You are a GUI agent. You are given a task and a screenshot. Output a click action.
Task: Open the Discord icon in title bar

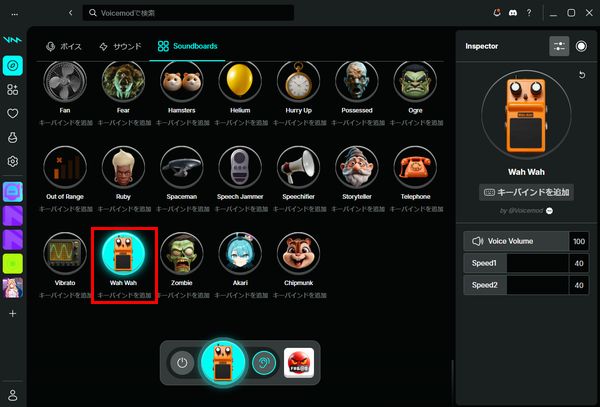tap(513, 13)
